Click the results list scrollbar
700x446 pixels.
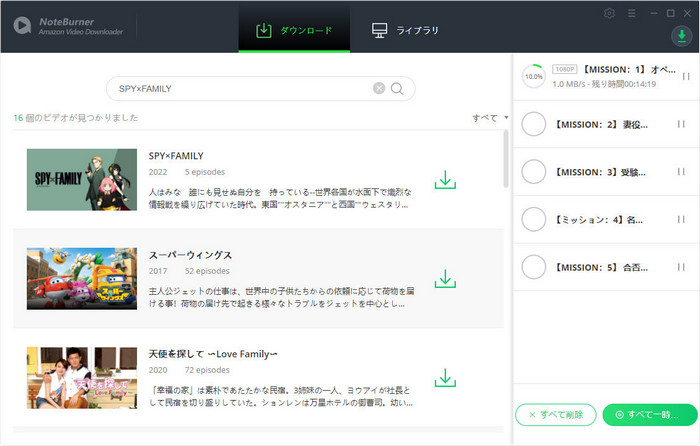506,159
